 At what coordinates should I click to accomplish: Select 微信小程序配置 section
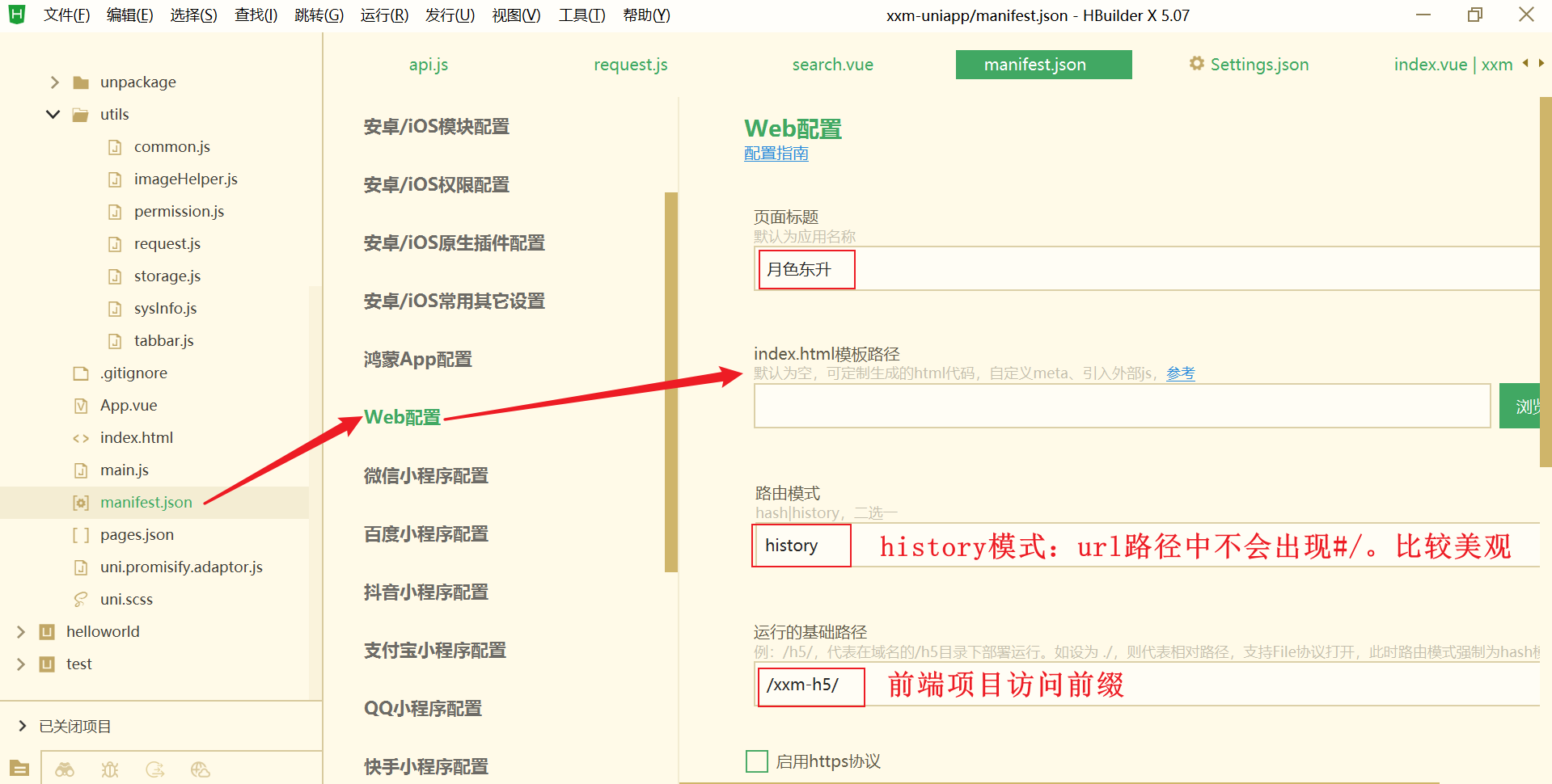(426, 476)
